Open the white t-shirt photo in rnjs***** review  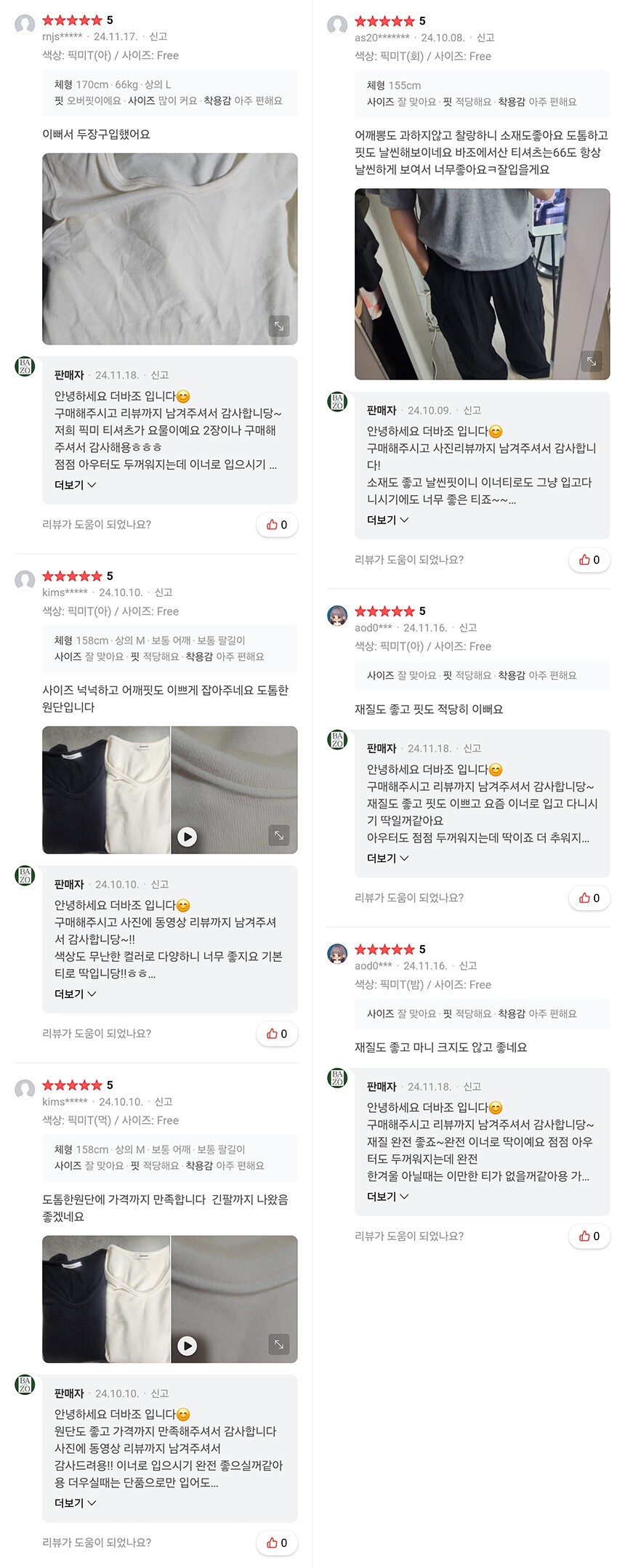[x=169, y=249]
